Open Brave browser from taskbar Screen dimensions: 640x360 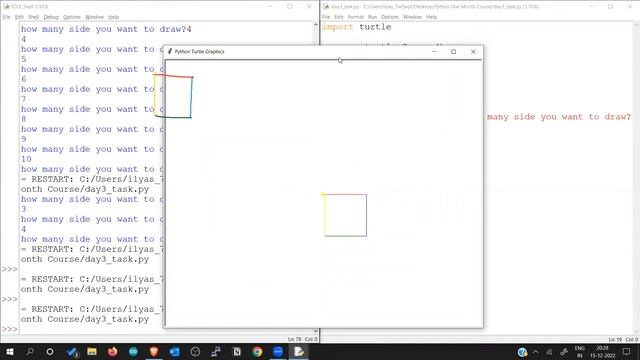click(x=154, y=351)
